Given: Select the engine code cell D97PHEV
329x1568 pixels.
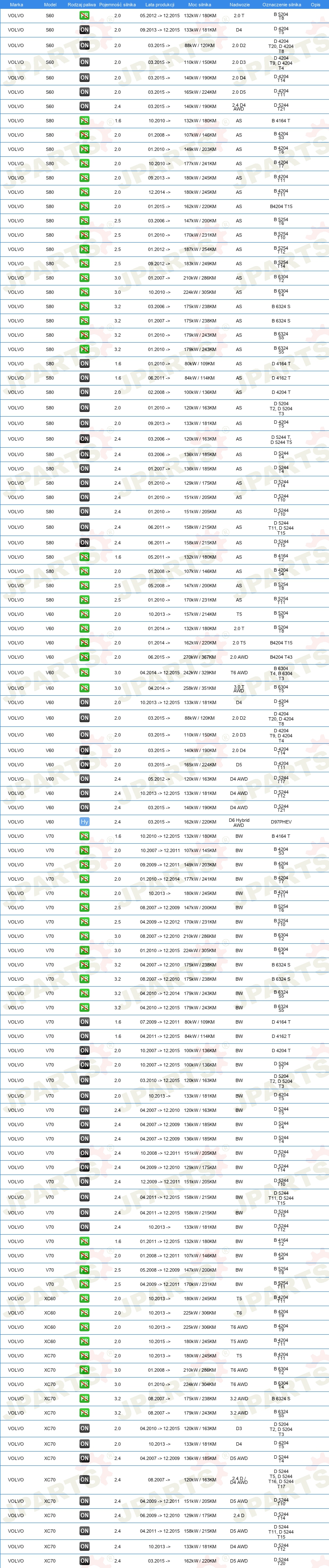Looking at the screenshot, I should pos(281,822).
